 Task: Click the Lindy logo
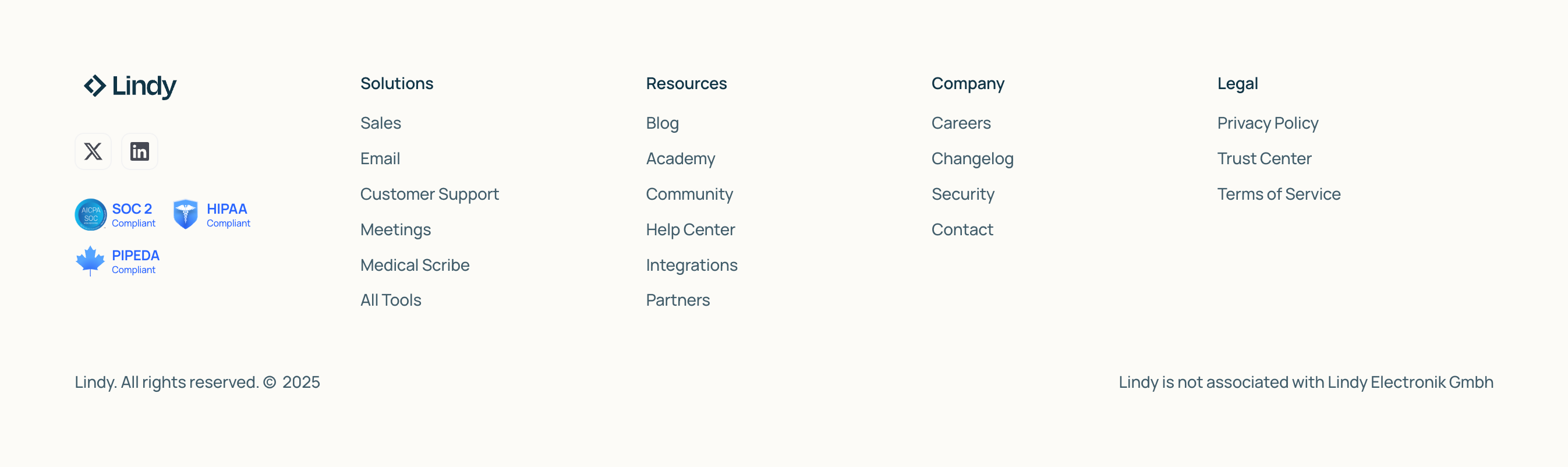tap(130, 86)
